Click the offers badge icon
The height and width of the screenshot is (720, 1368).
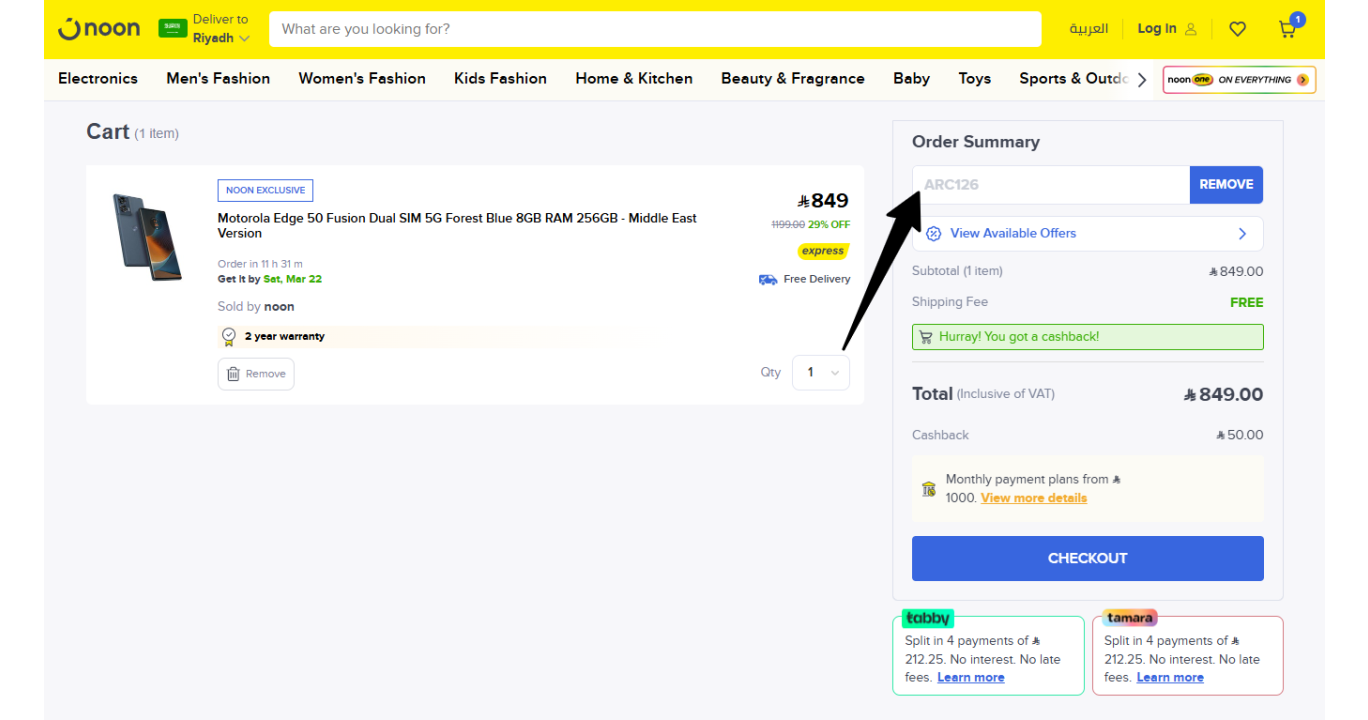(934, 233)
